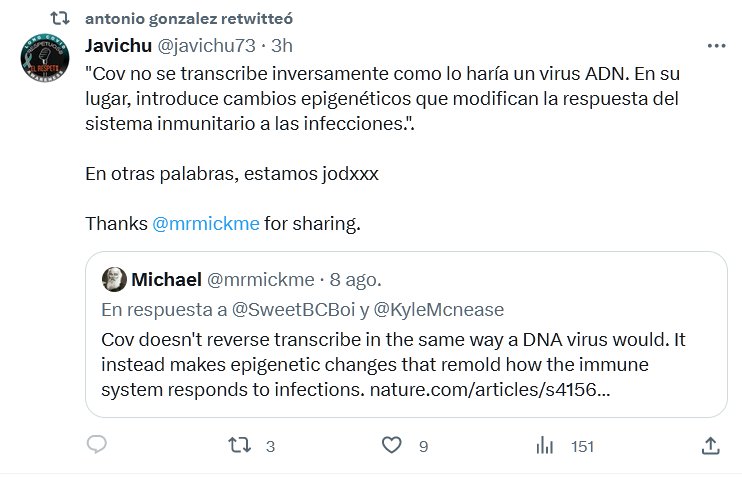The height and width of the screenshot is (478, 742).
Task: Click the 151 views count
Action: tap(582, 447)
